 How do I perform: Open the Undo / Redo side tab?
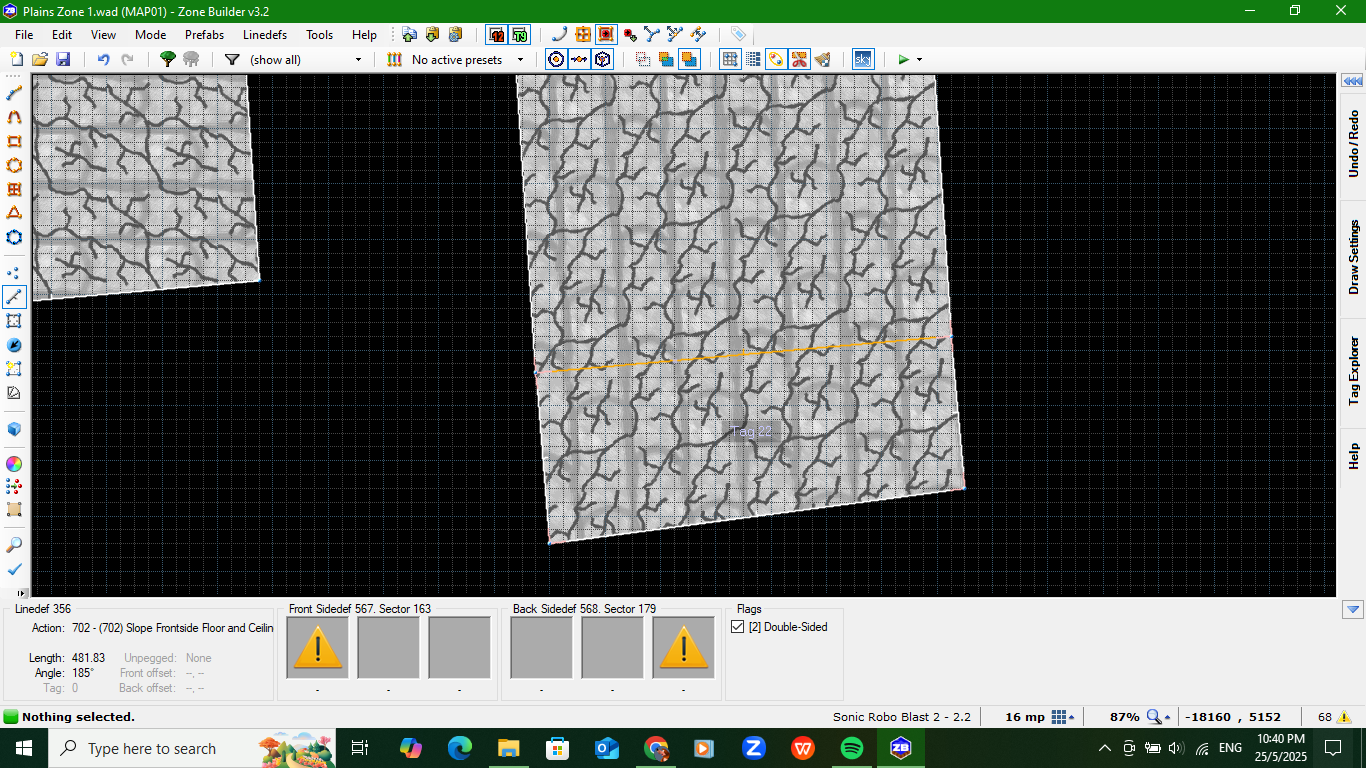point(1353,143)
